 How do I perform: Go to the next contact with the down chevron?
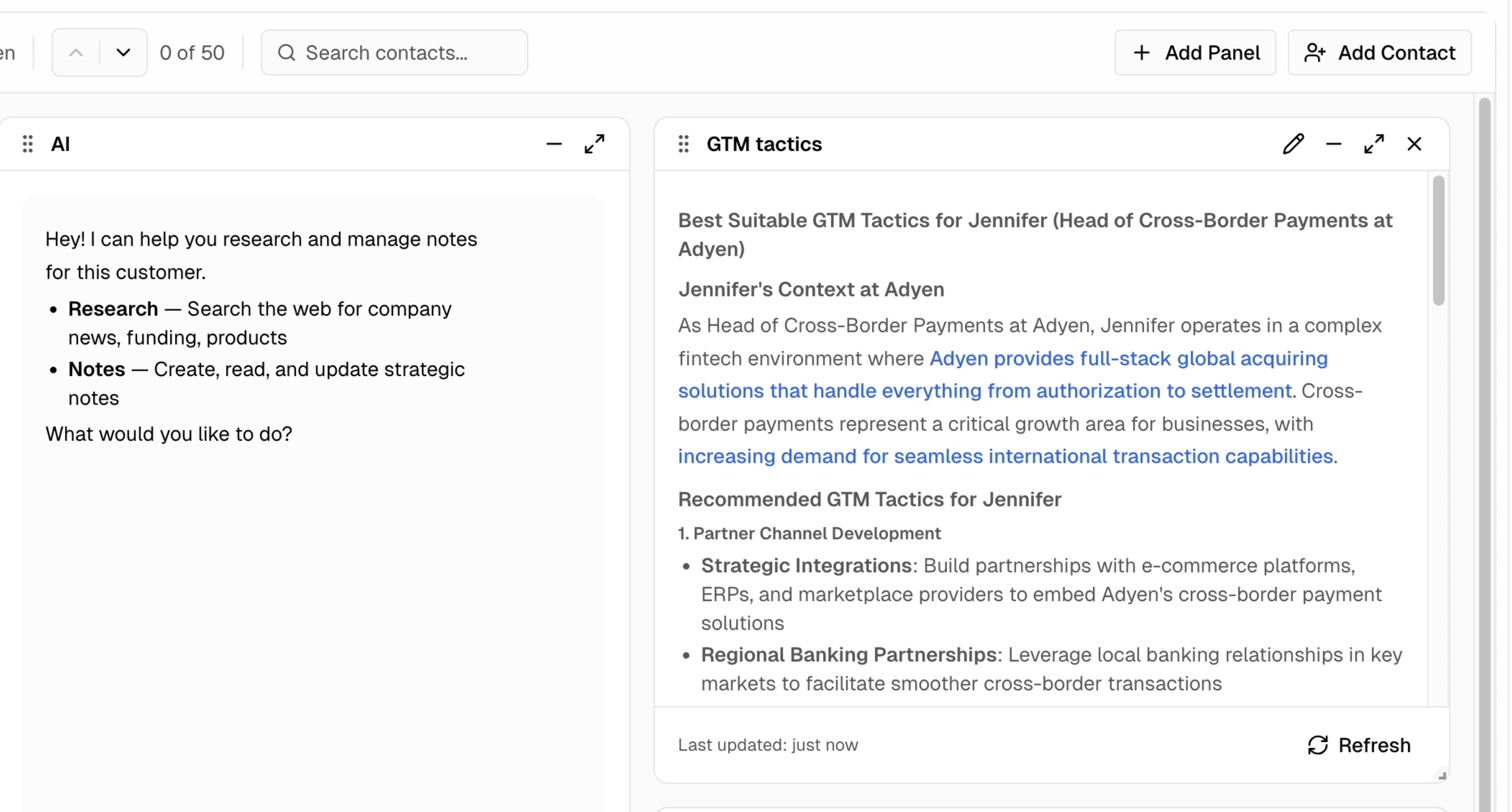click(123, 53)
